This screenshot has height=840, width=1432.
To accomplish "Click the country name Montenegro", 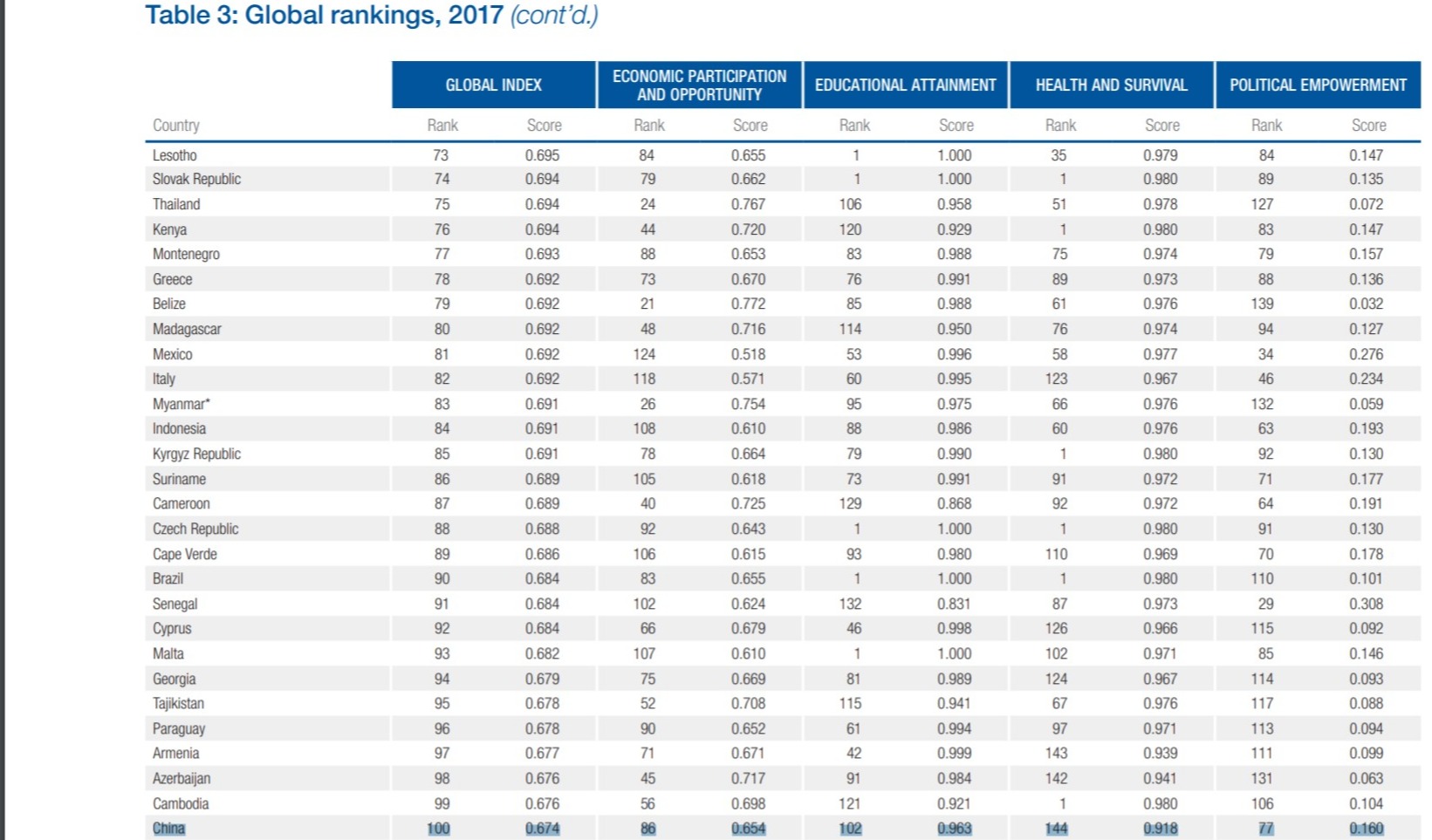I will (186, 254).
